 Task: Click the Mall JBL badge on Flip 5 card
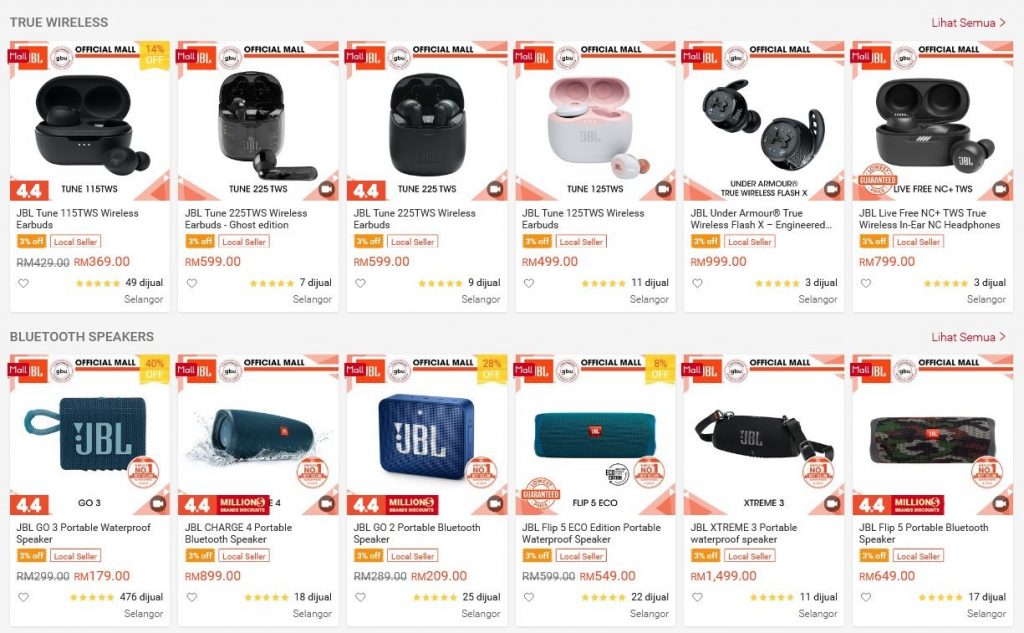click(871, 371)
